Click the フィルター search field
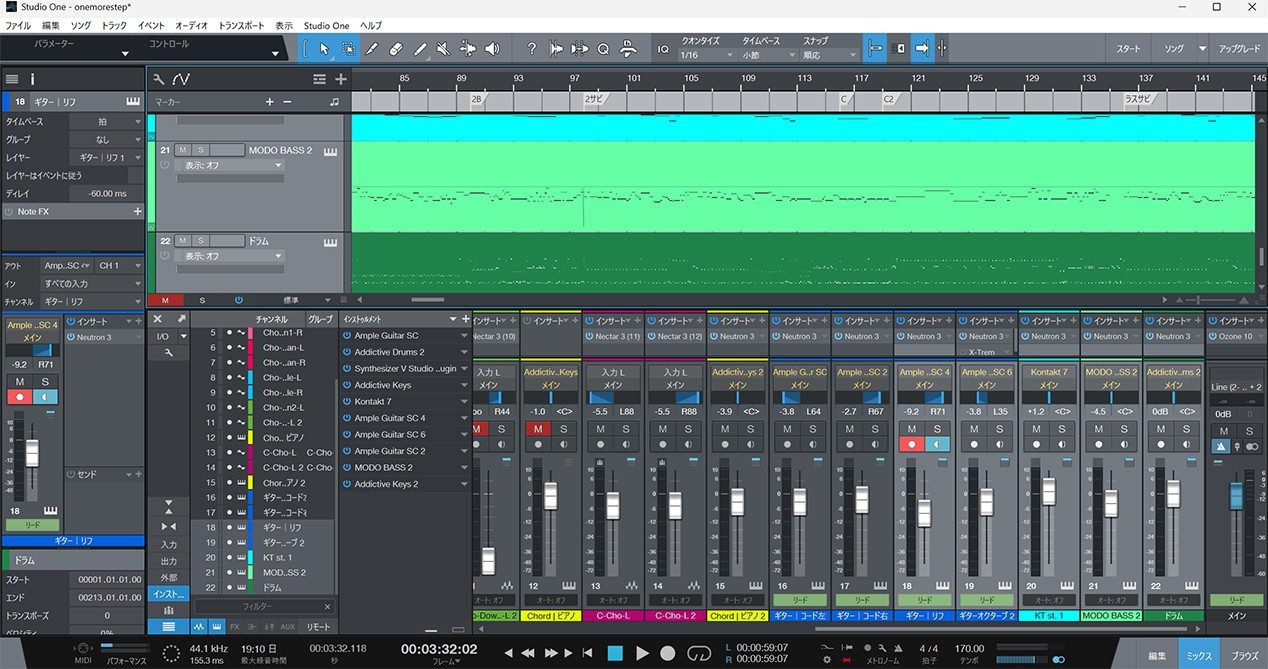The height and width of the screenshot is (669, 1268). coord(264,606)
